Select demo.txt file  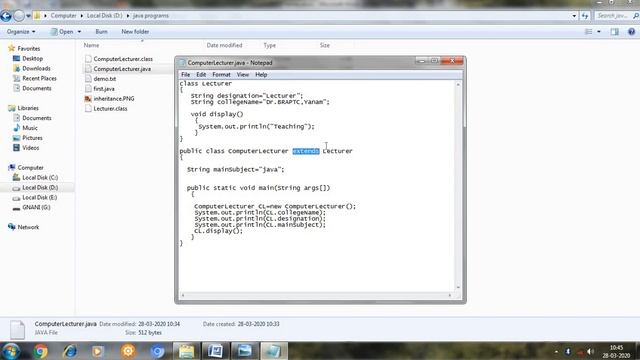tap(100, 79)
